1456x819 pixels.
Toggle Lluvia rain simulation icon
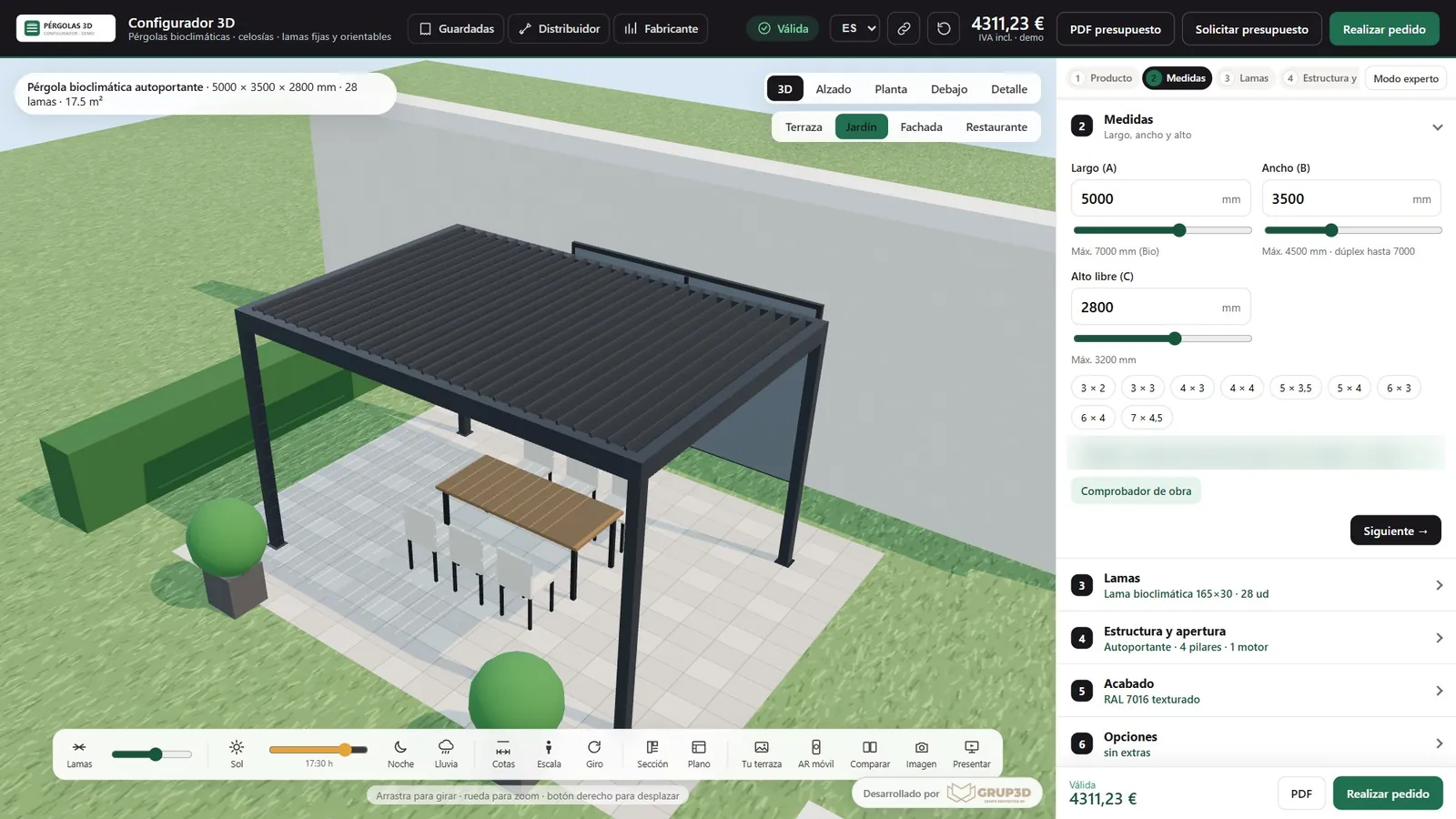[446, 754]
